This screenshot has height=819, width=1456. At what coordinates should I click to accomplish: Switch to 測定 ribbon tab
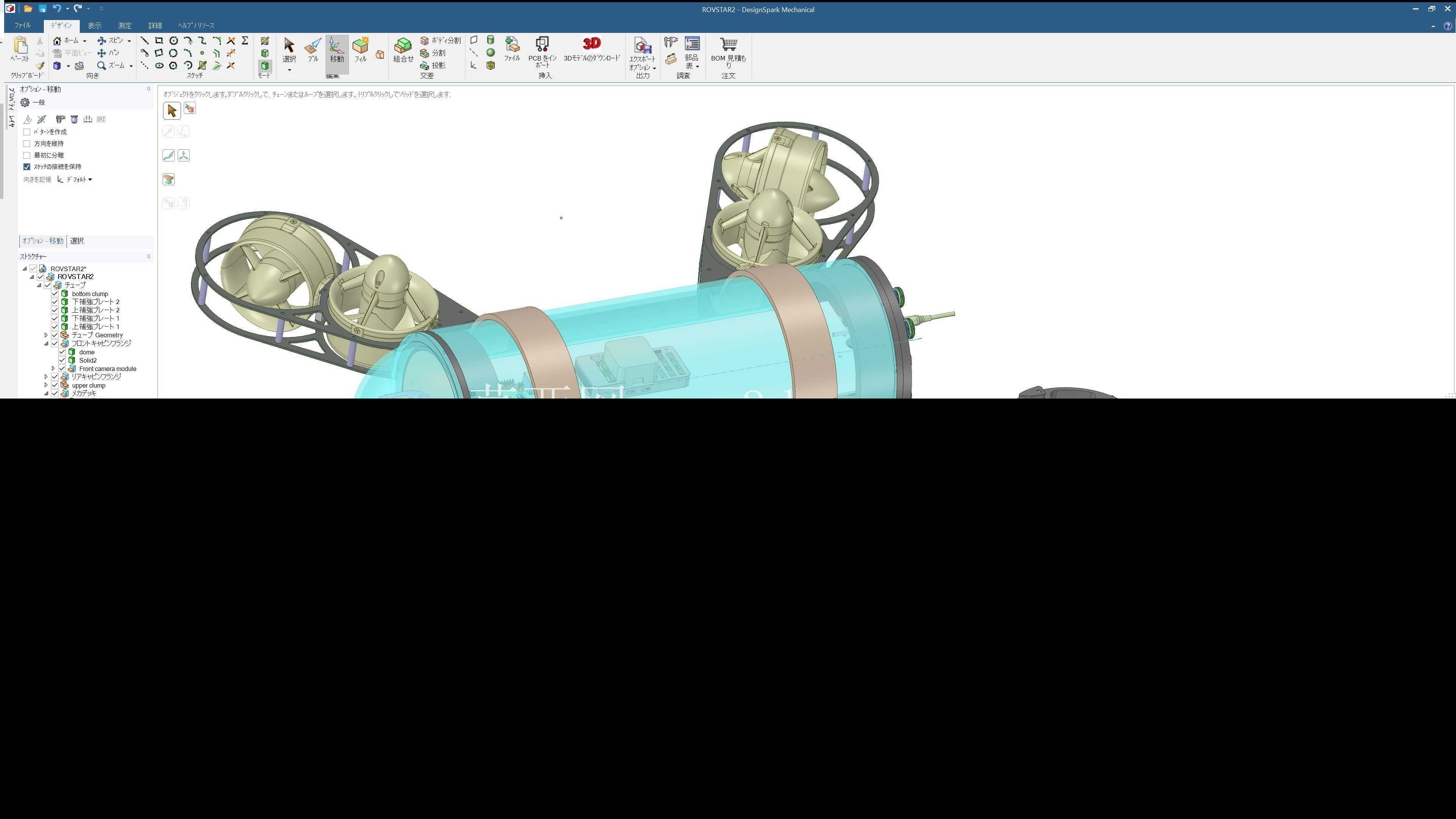tap(125, 25)
